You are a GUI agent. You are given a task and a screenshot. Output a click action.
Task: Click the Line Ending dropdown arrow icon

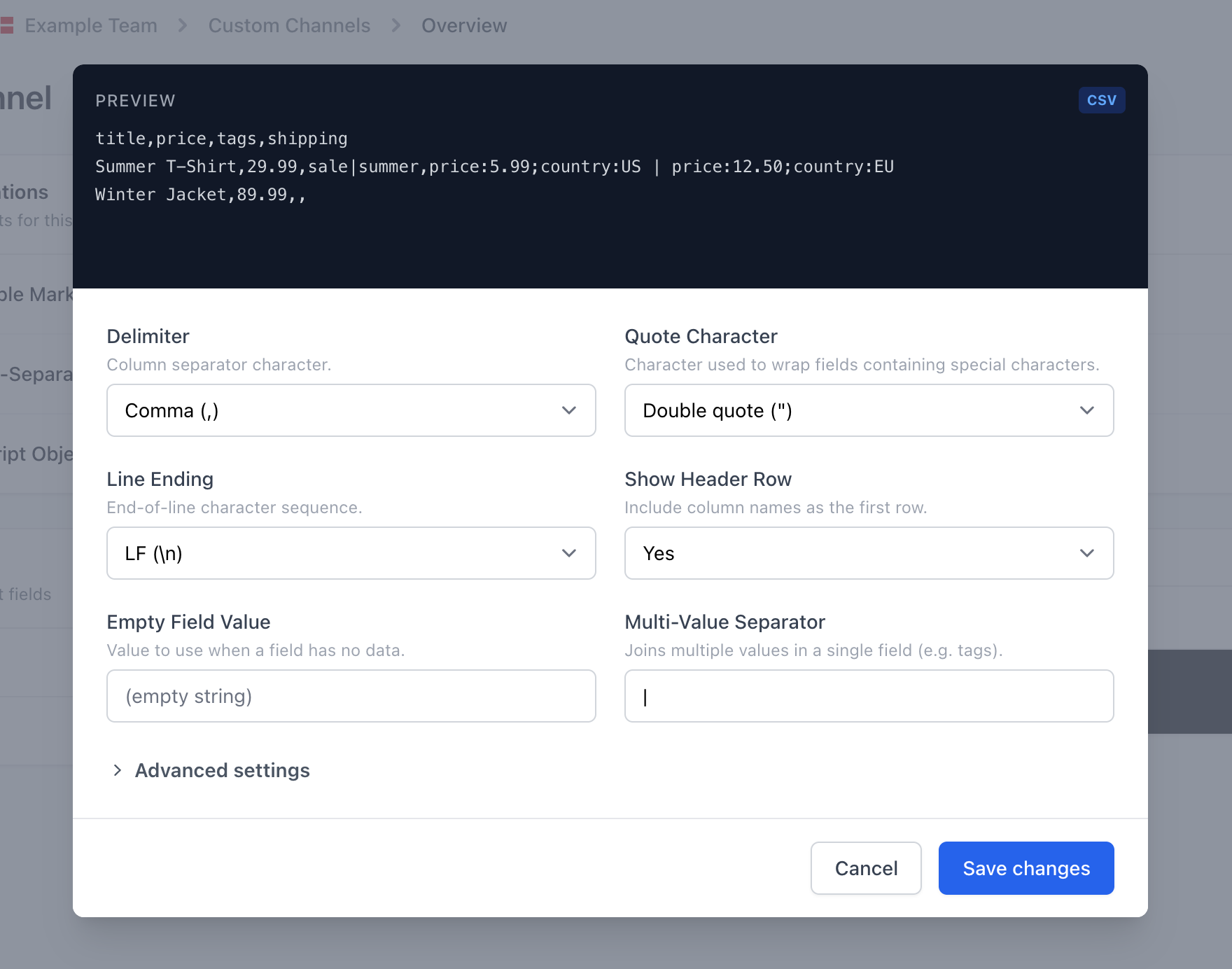point(568,553)
